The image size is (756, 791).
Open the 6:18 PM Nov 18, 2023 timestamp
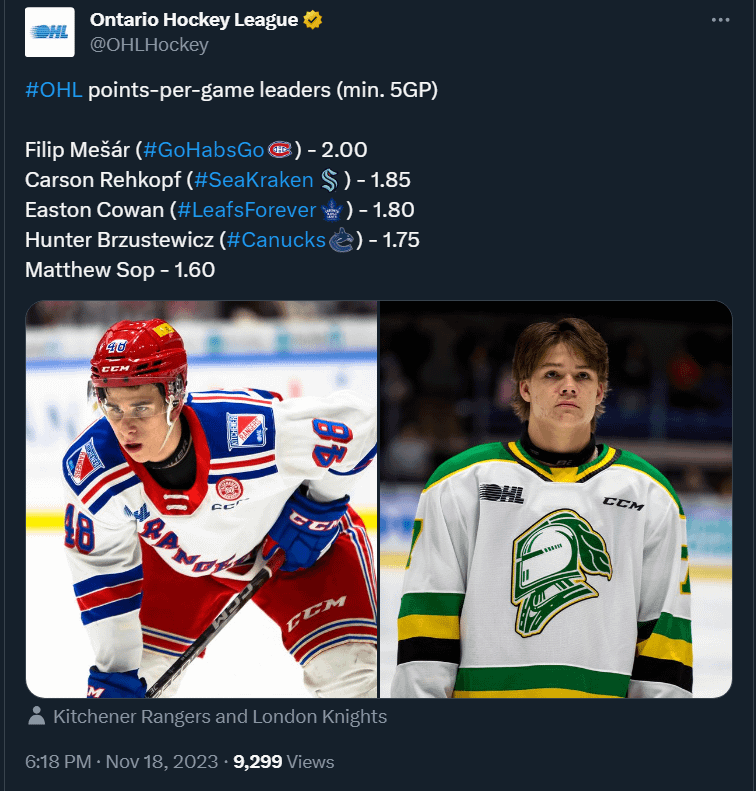coord(121,761)
